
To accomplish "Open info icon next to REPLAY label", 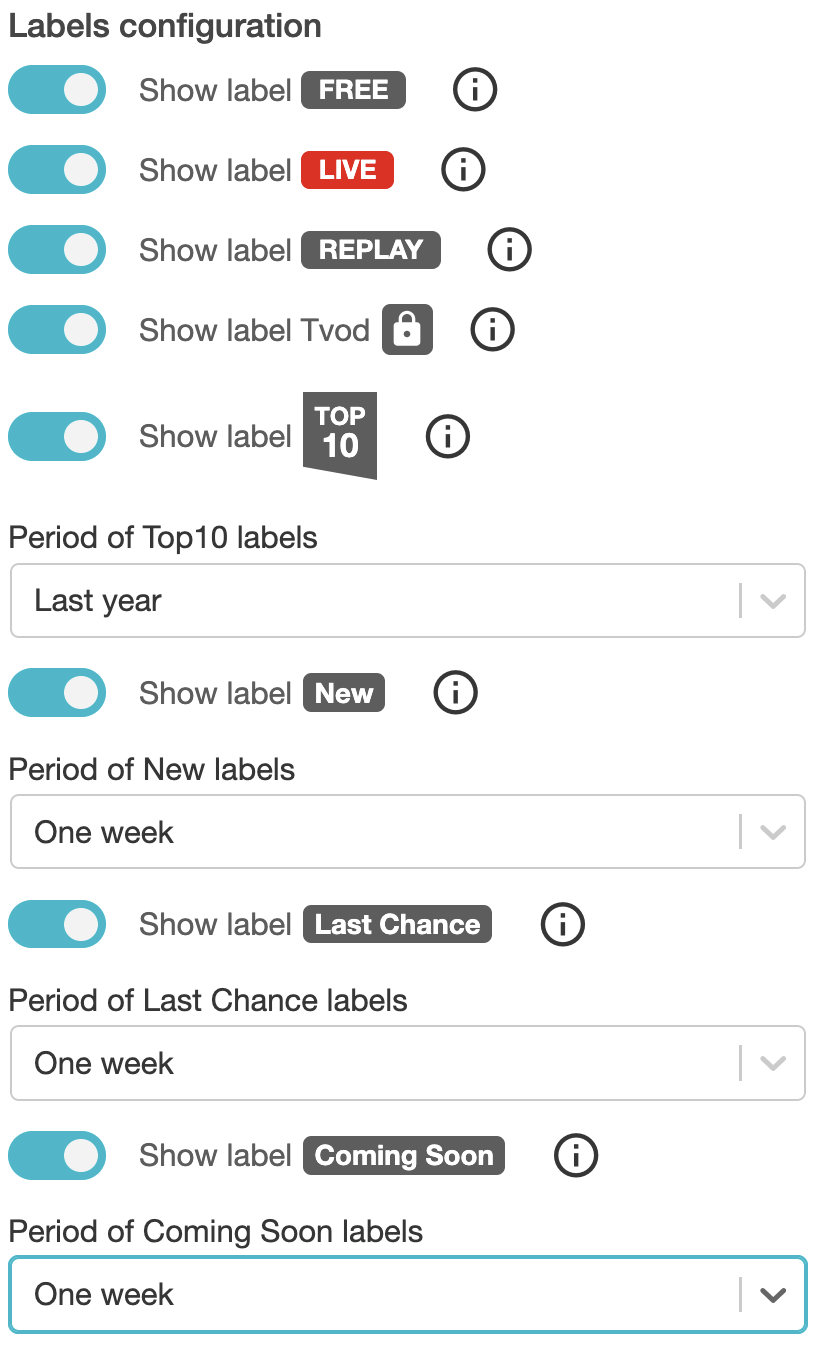I will [510, 250].
